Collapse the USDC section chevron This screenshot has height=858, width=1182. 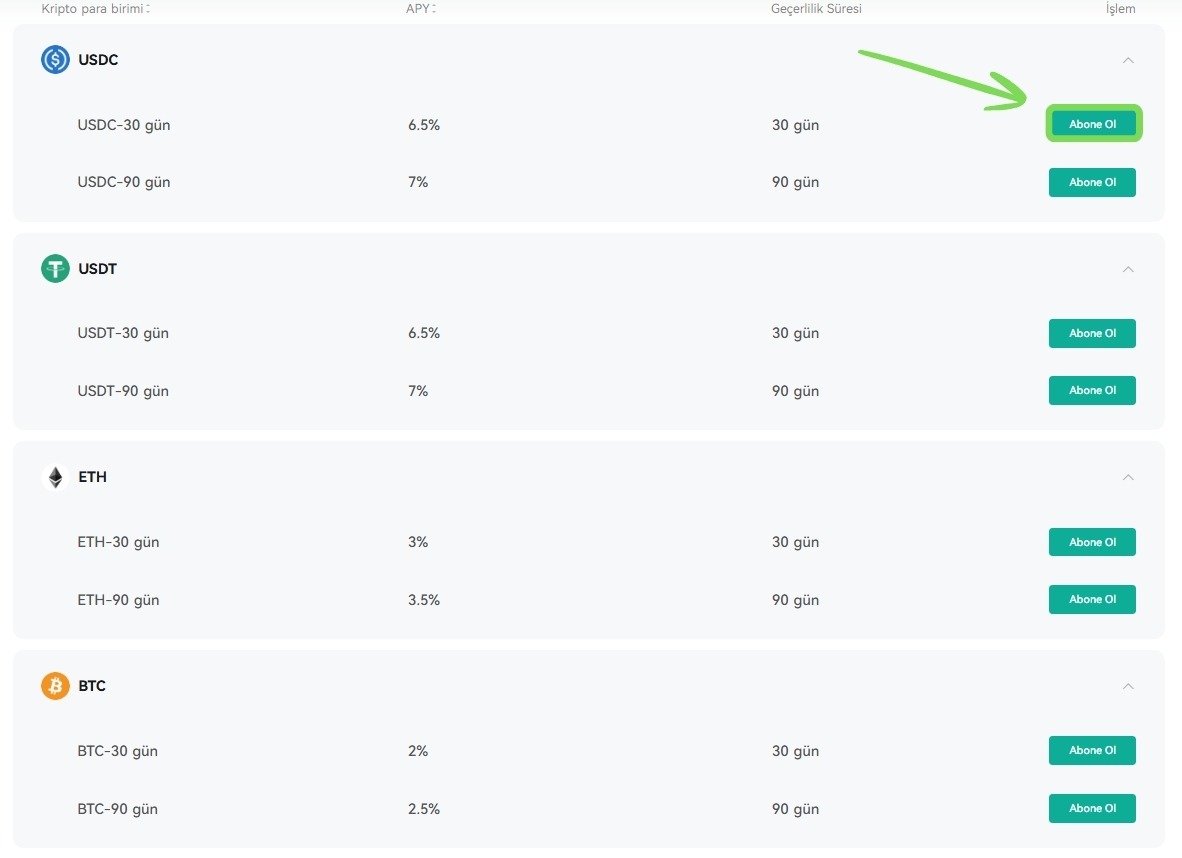1128,60
